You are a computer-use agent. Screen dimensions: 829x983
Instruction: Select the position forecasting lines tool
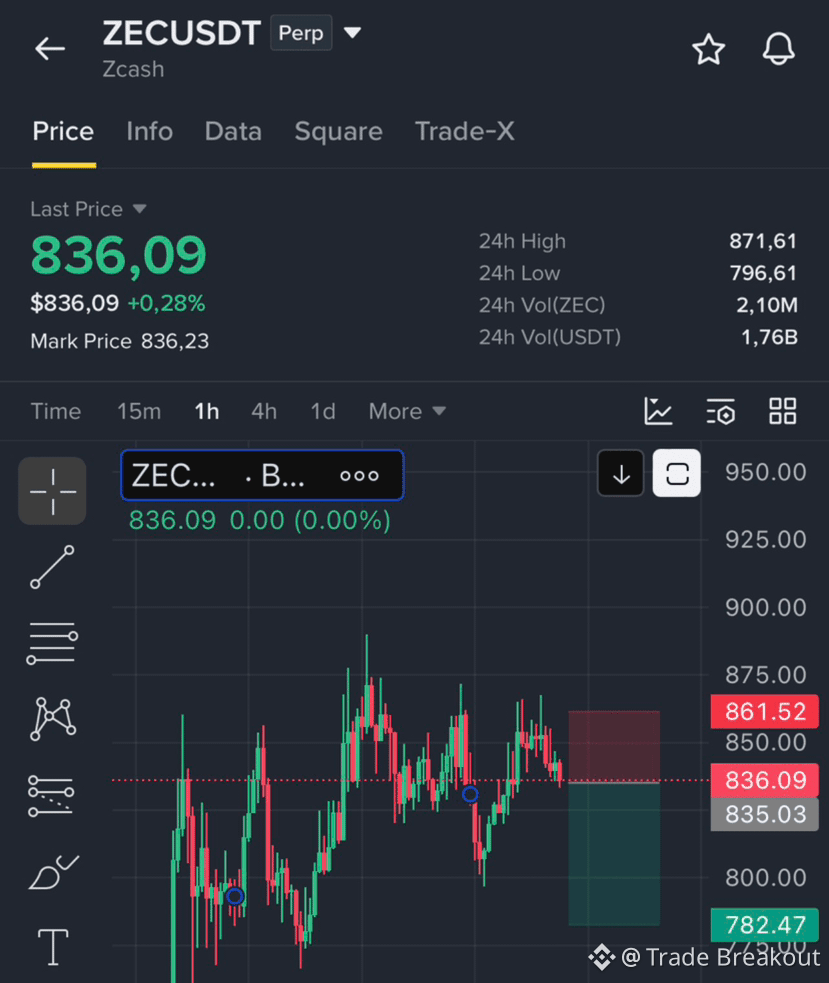[x=51, y=796]
